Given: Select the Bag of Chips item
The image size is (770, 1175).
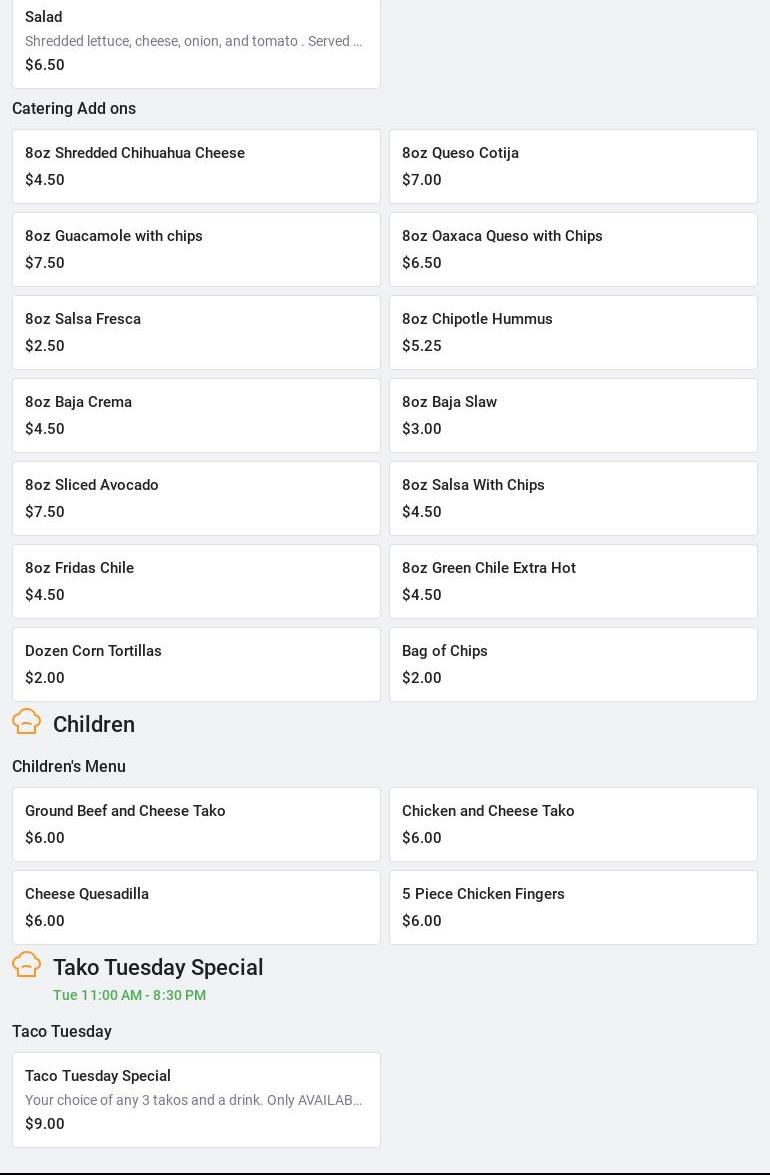Looking at the screenshot, I should pyautogui.click(x=573, y=664).
